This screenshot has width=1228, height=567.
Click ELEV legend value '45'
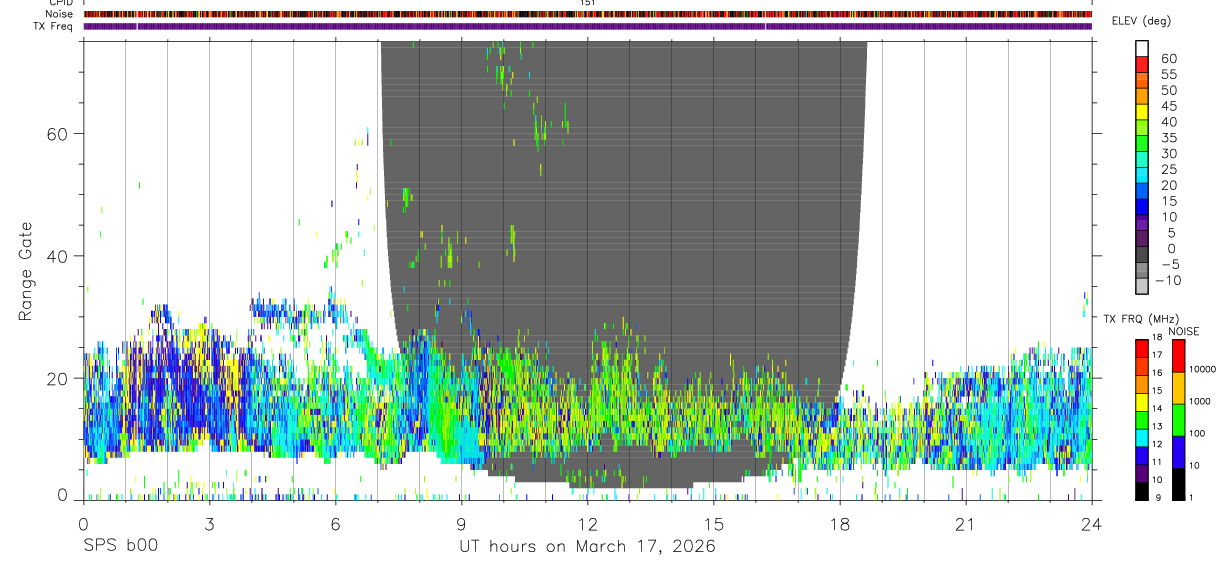(1168, 106)
